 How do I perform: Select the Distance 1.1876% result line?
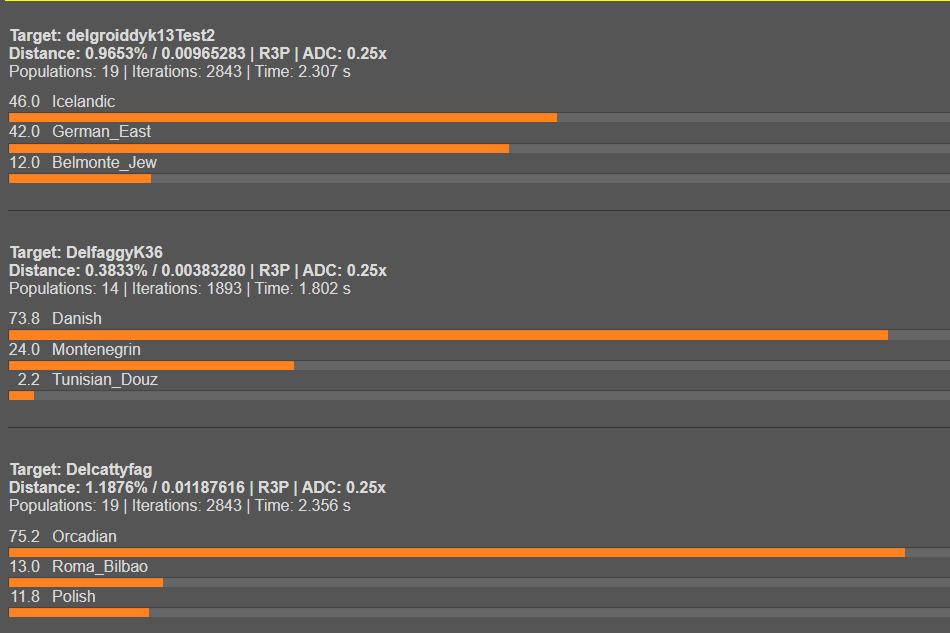(198, 488)
